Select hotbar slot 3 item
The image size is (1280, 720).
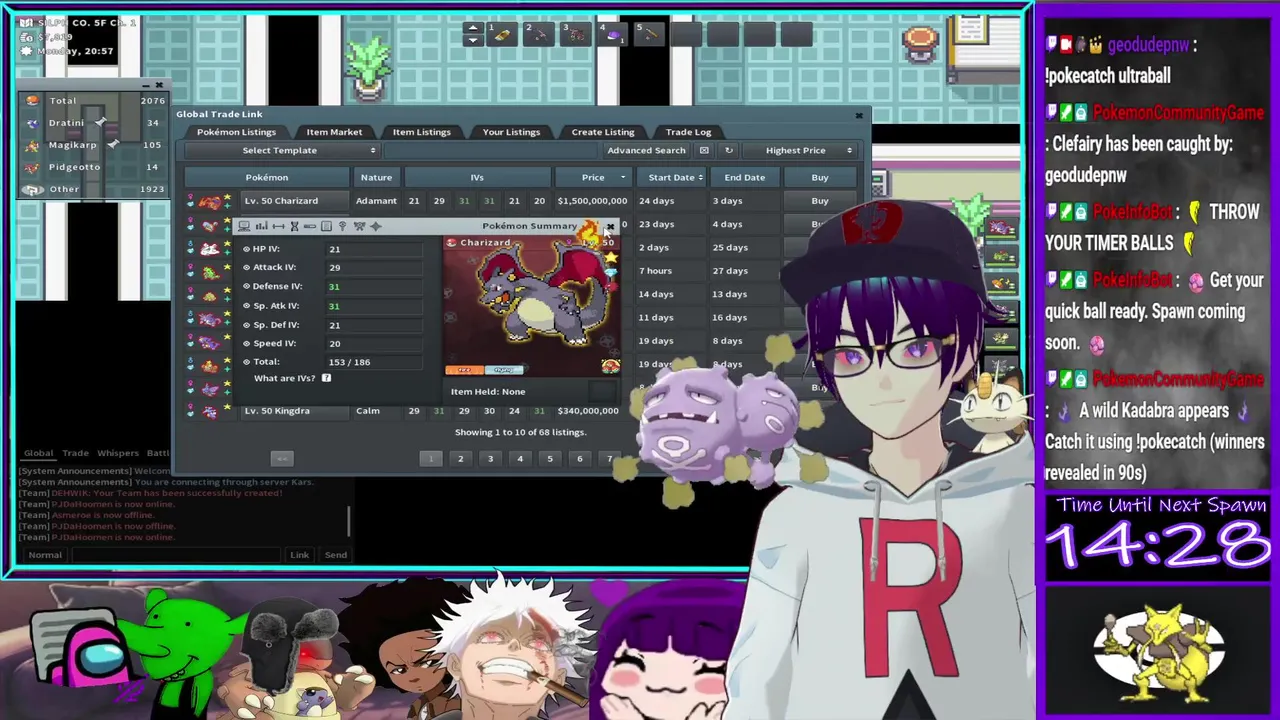(x=576, y=34)
